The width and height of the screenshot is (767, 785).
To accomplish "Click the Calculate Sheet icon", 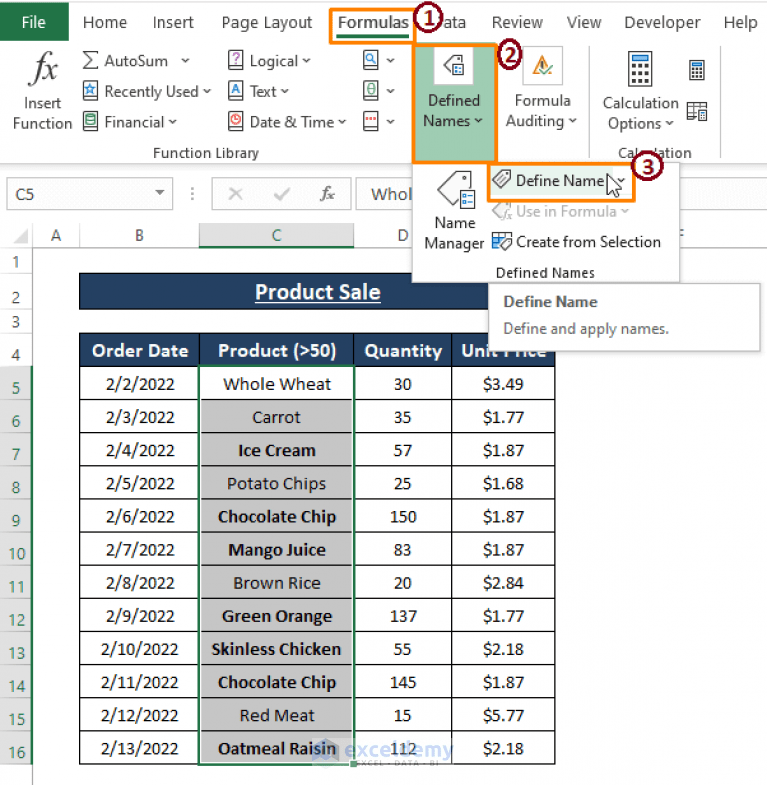I will (x=696, y=111).
